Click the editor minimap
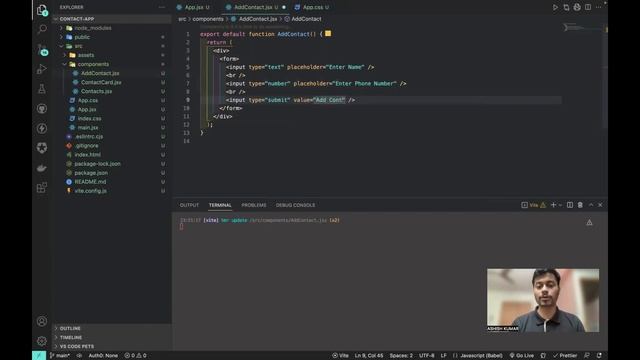The width and height of the screenshot is (640, 360). pyautogui.click(x=583, y=28)
